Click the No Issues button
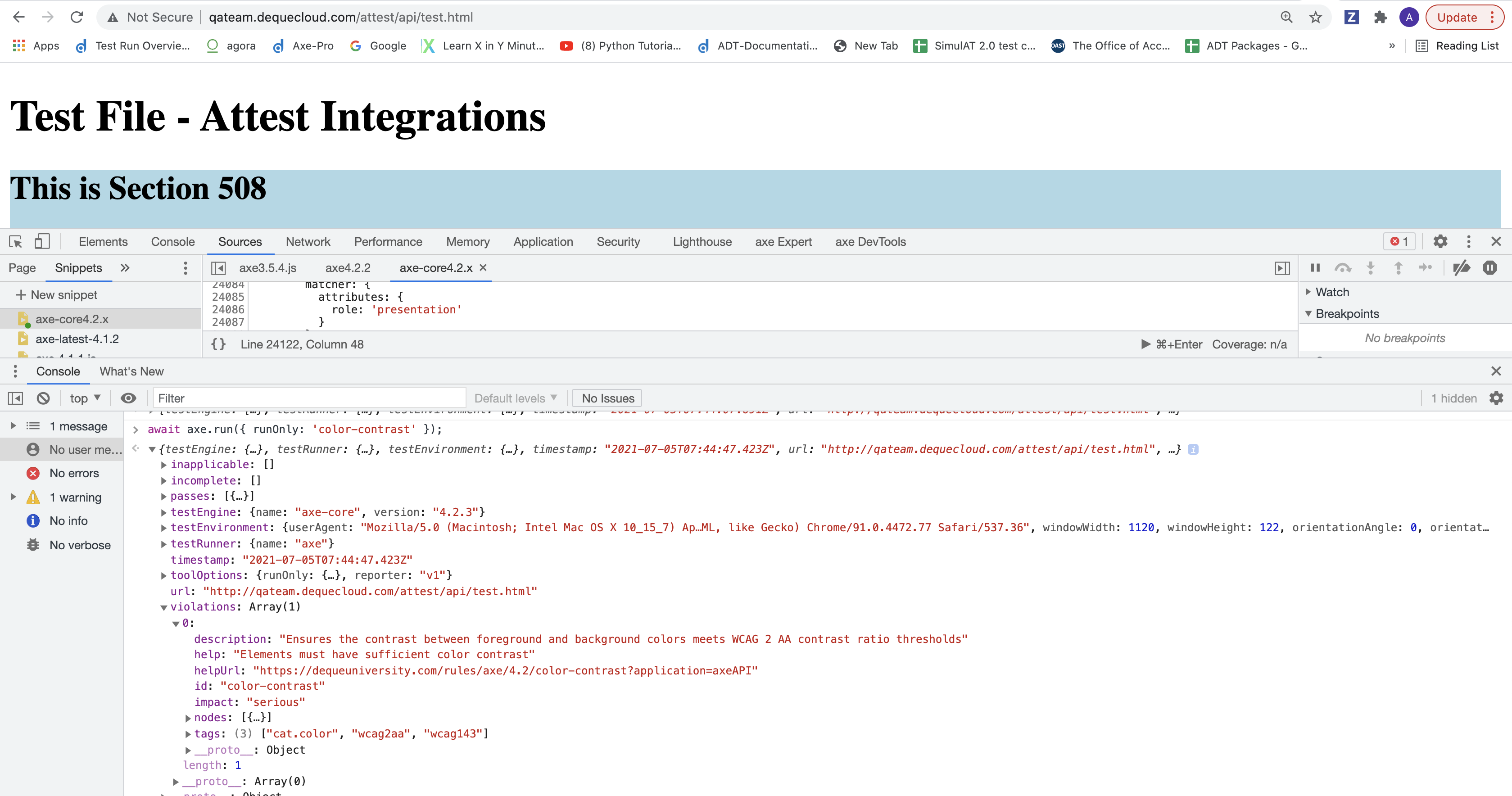 607,398
